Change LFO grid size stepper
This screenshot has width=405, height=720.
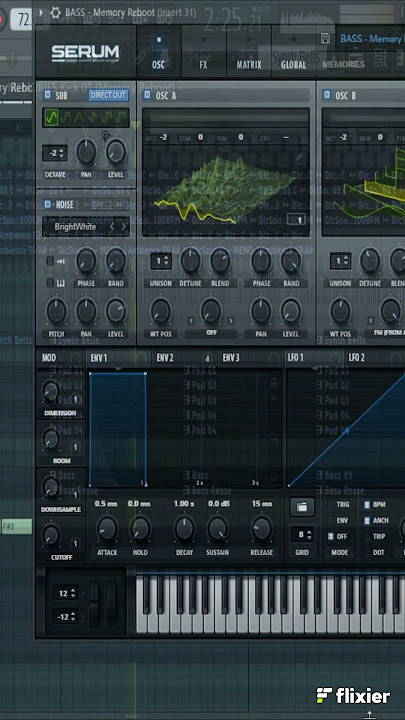302,534
